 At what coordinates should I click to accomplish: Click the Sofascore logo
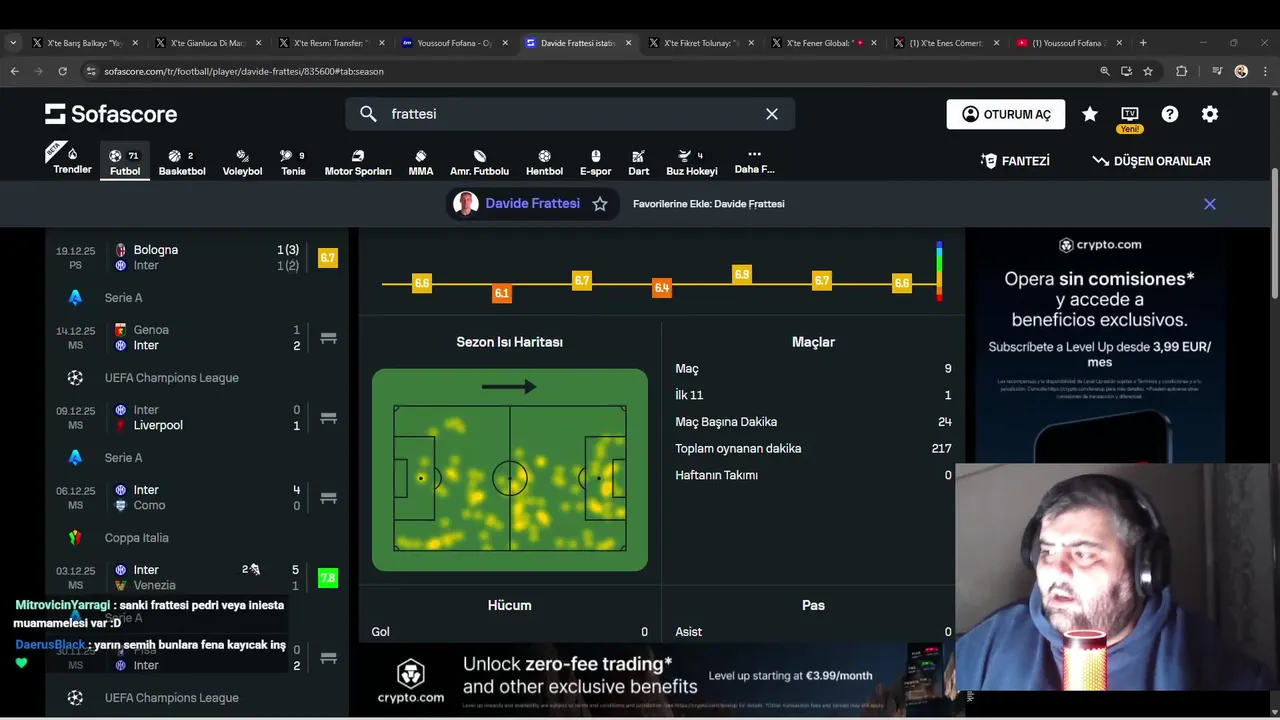pos(111,114)
